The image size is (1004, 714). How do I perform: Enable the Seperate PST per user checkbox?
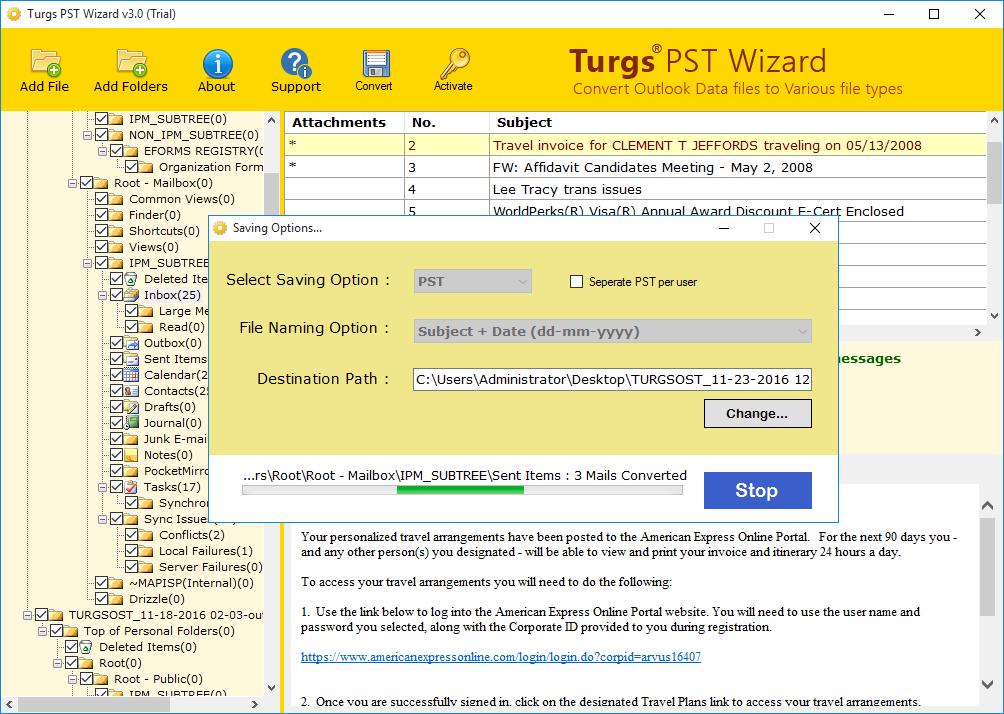click(576, 282)
